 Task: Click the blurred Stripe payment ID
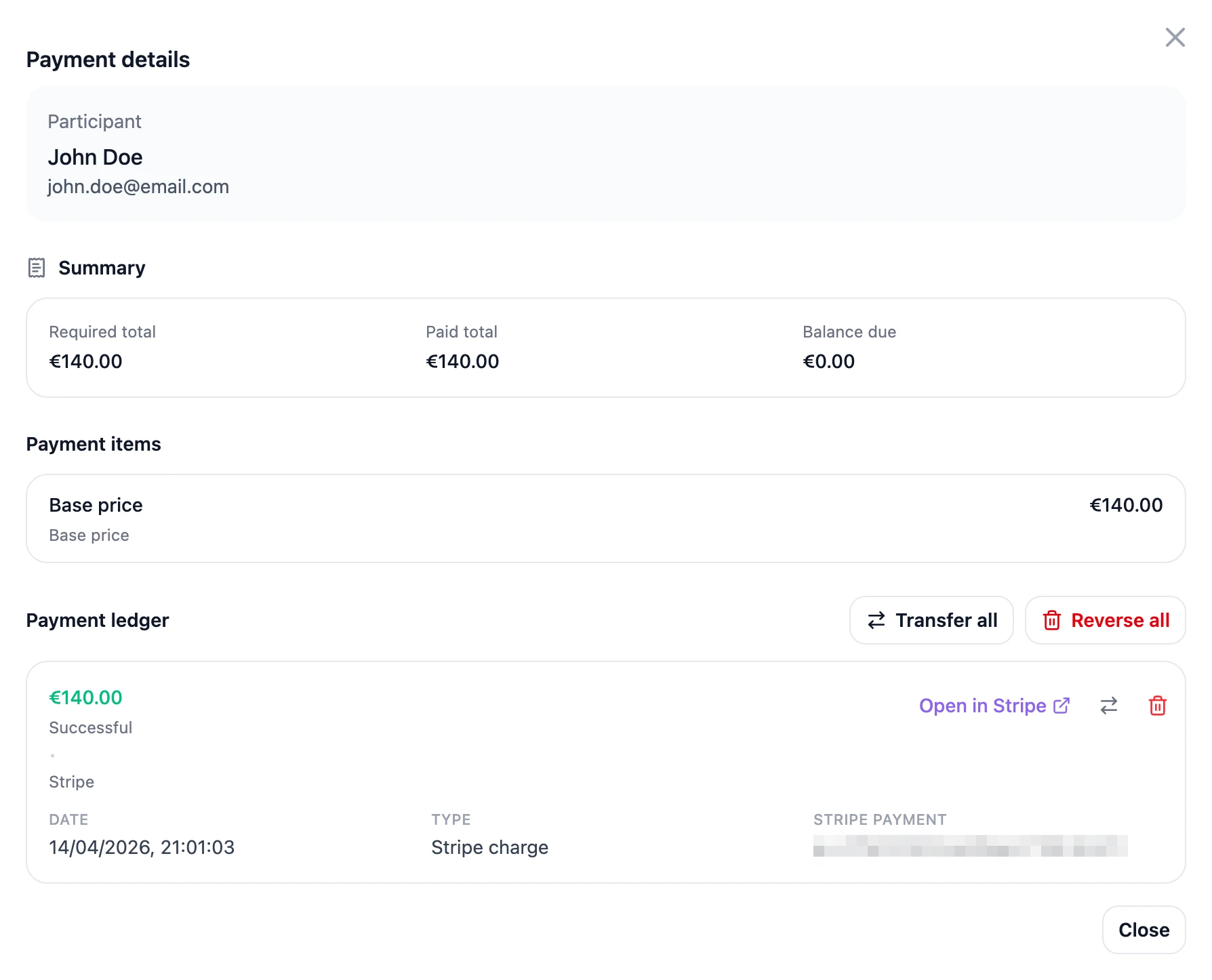tap(970, 846)
